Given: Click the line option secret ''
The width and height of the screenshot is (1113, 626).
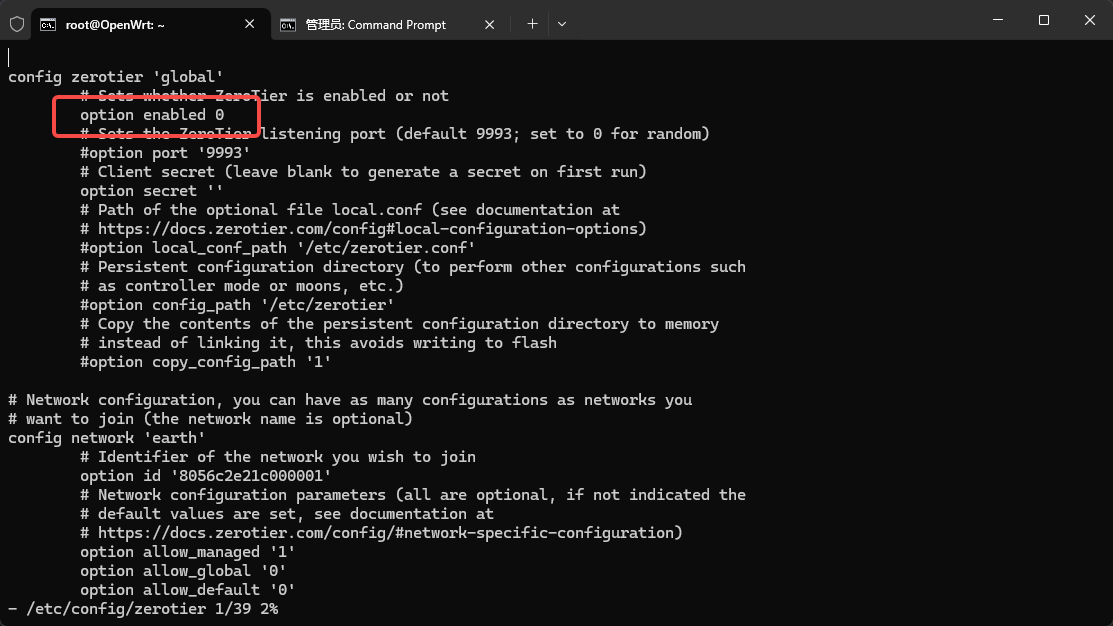Looking at the screenshot, I should click(x=151, y=191).
